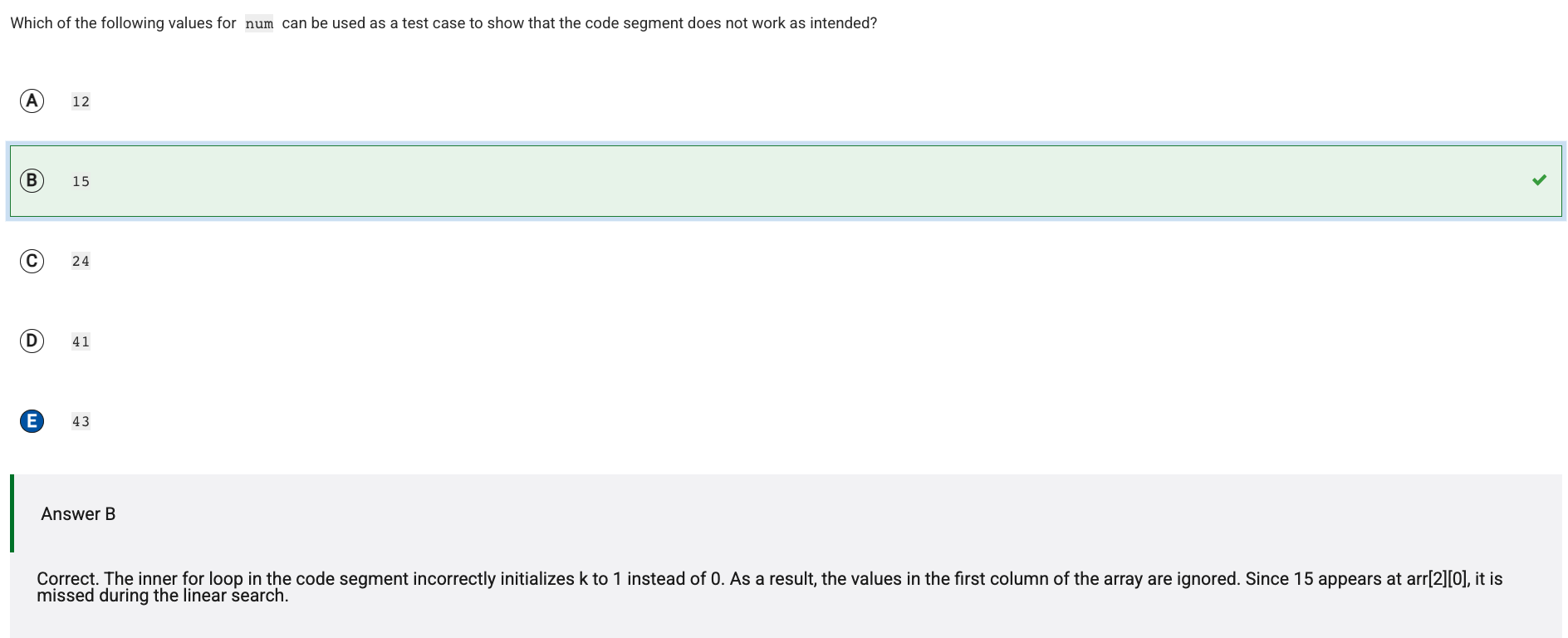Click the value 12 label
The width and height of the screenshot is (1568, 638).
(x=81, y=101)
